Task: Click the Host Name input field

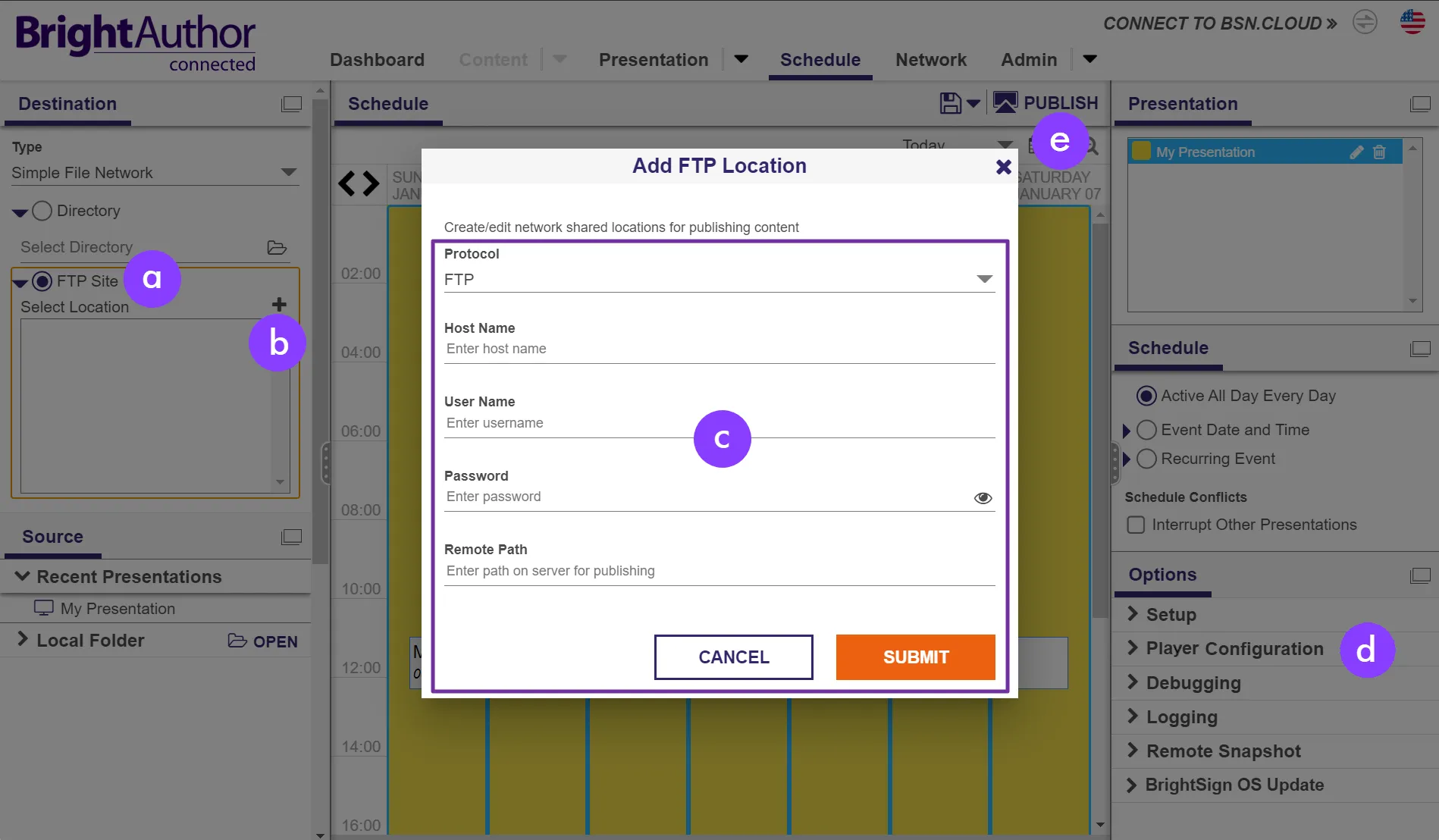Action: click(719, 349)
